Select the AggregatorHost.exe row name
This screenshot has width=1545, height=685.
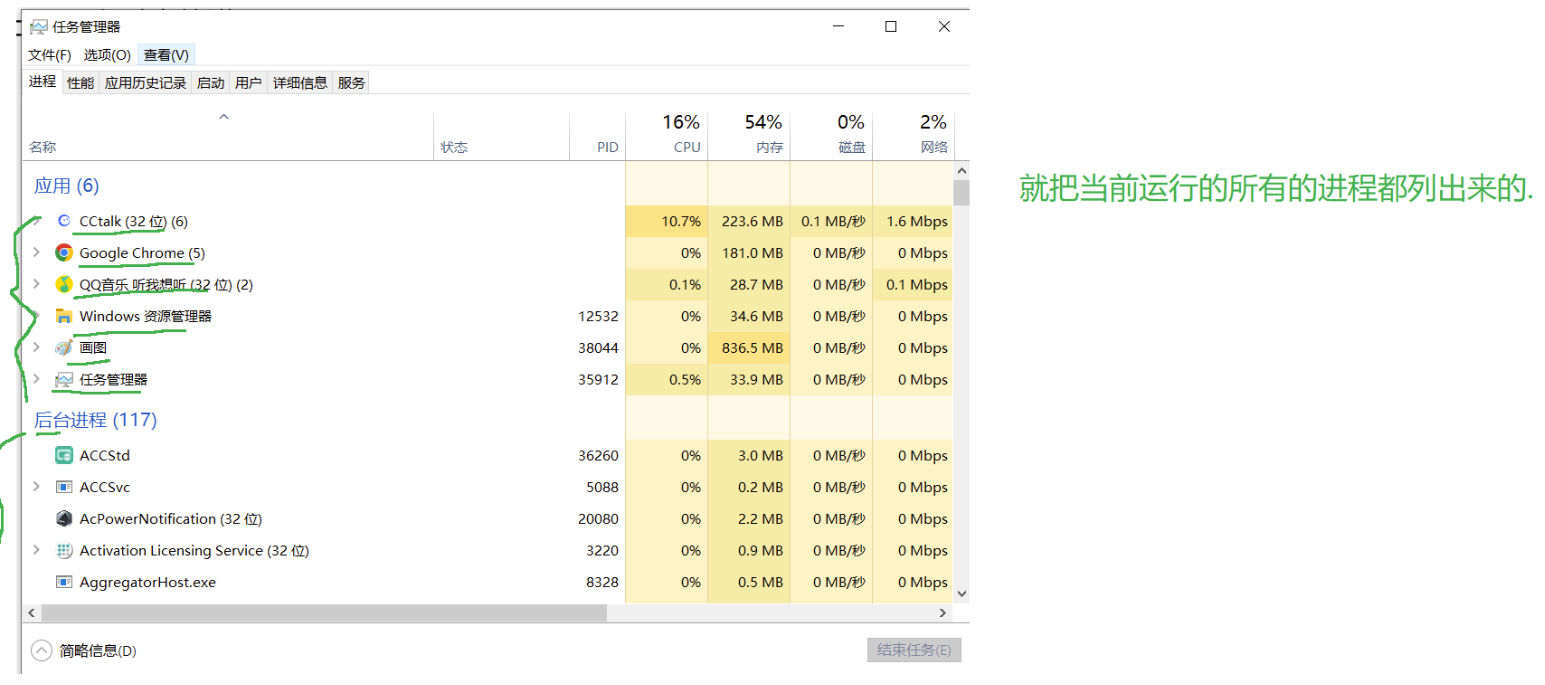point(148,582)
